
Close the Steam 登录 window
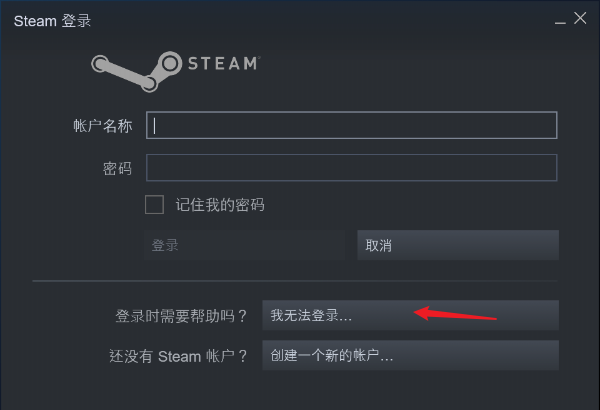580,18
